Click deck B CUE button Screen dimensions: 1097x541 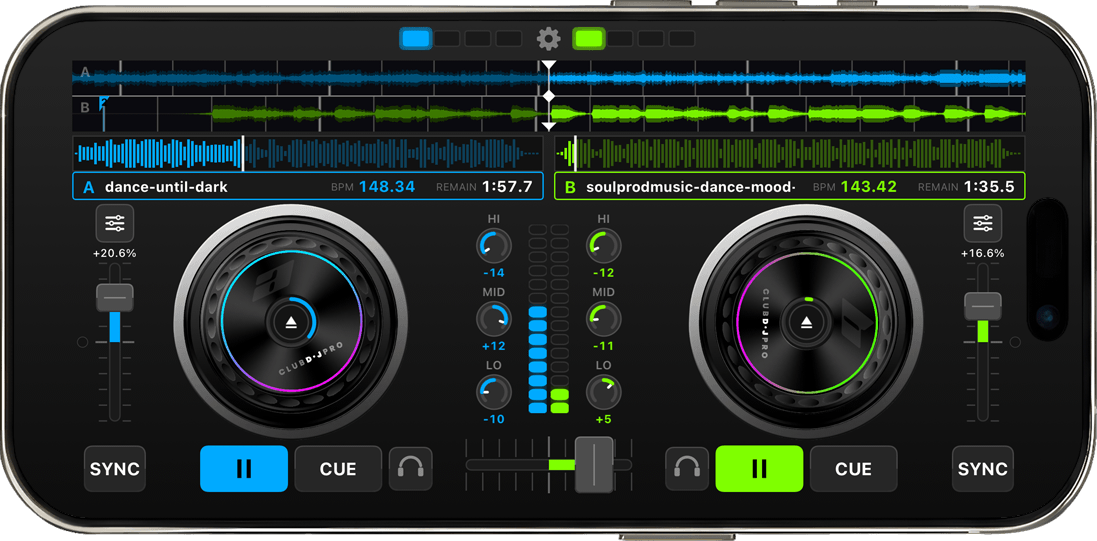(x=854, y=468)
